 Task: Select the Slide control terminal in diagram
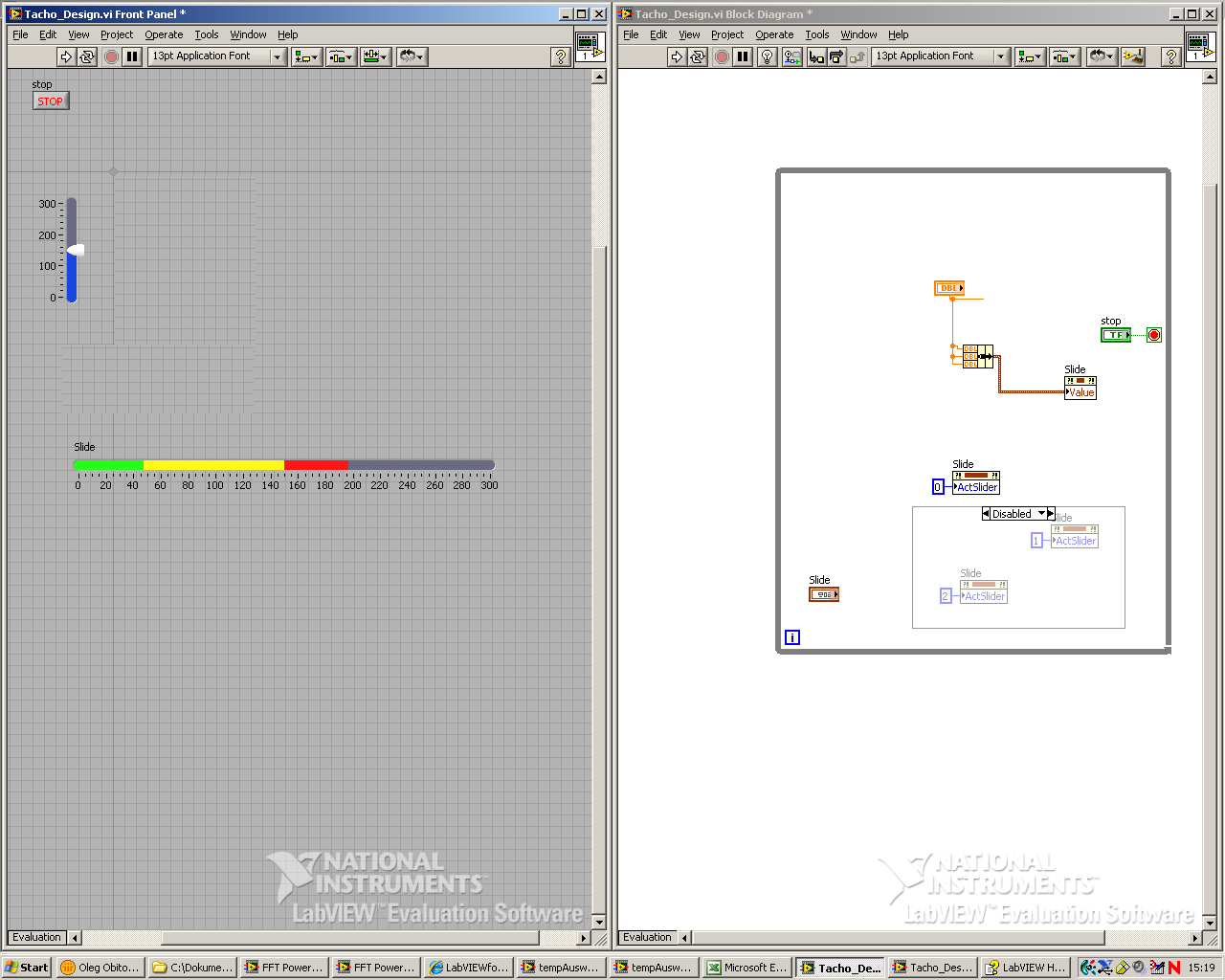pyautogui.click(x=824, y=594)
